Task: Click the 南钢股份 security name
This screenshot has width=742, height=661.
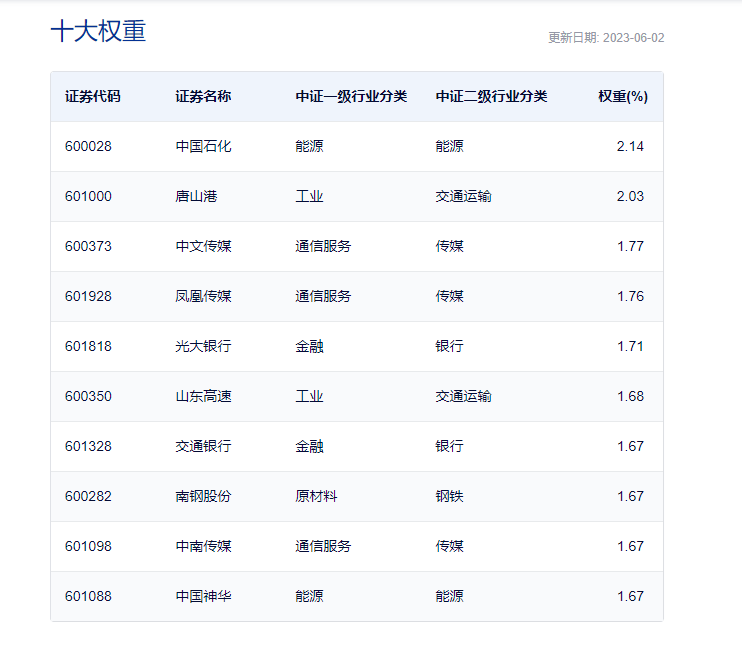Action: 203,496
